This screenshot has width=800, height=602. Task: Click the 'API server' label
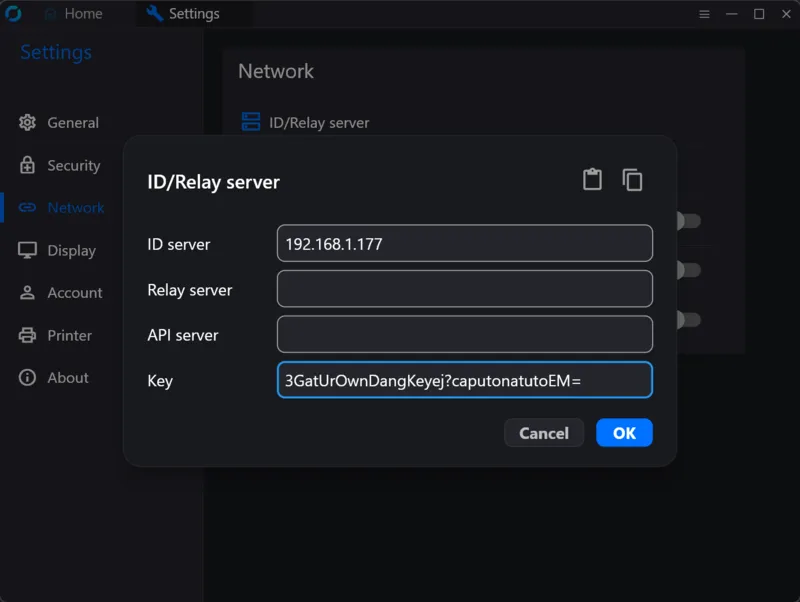[183, 335]
